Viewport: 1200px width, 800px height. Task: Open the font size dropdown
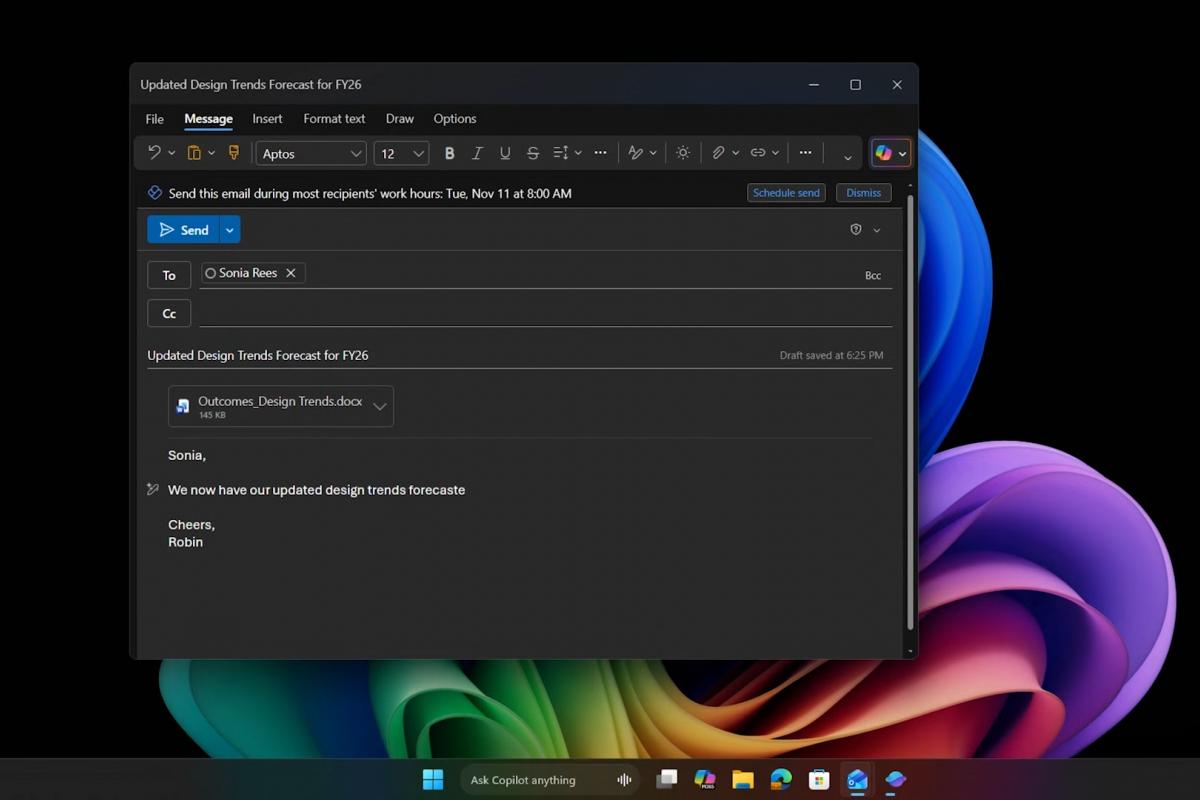point(418,153)
